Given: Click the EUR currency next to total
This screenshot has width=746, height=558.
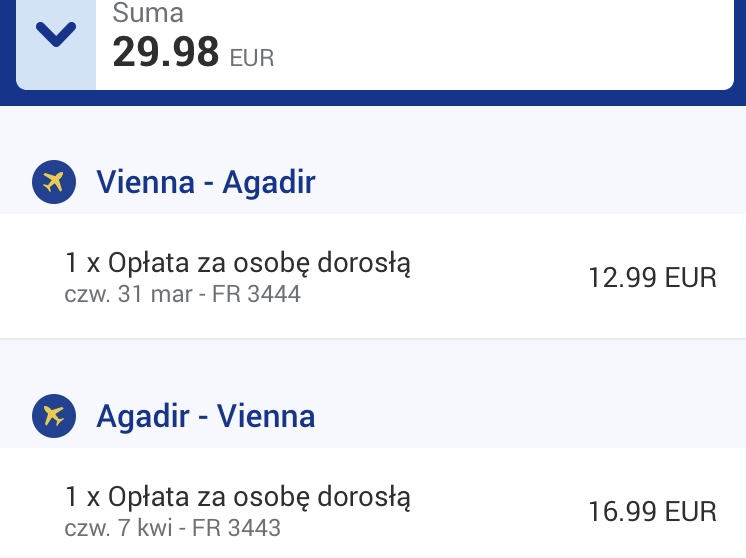Looking at the screenshot, I should pyautogui.click(x=252, y=58).
